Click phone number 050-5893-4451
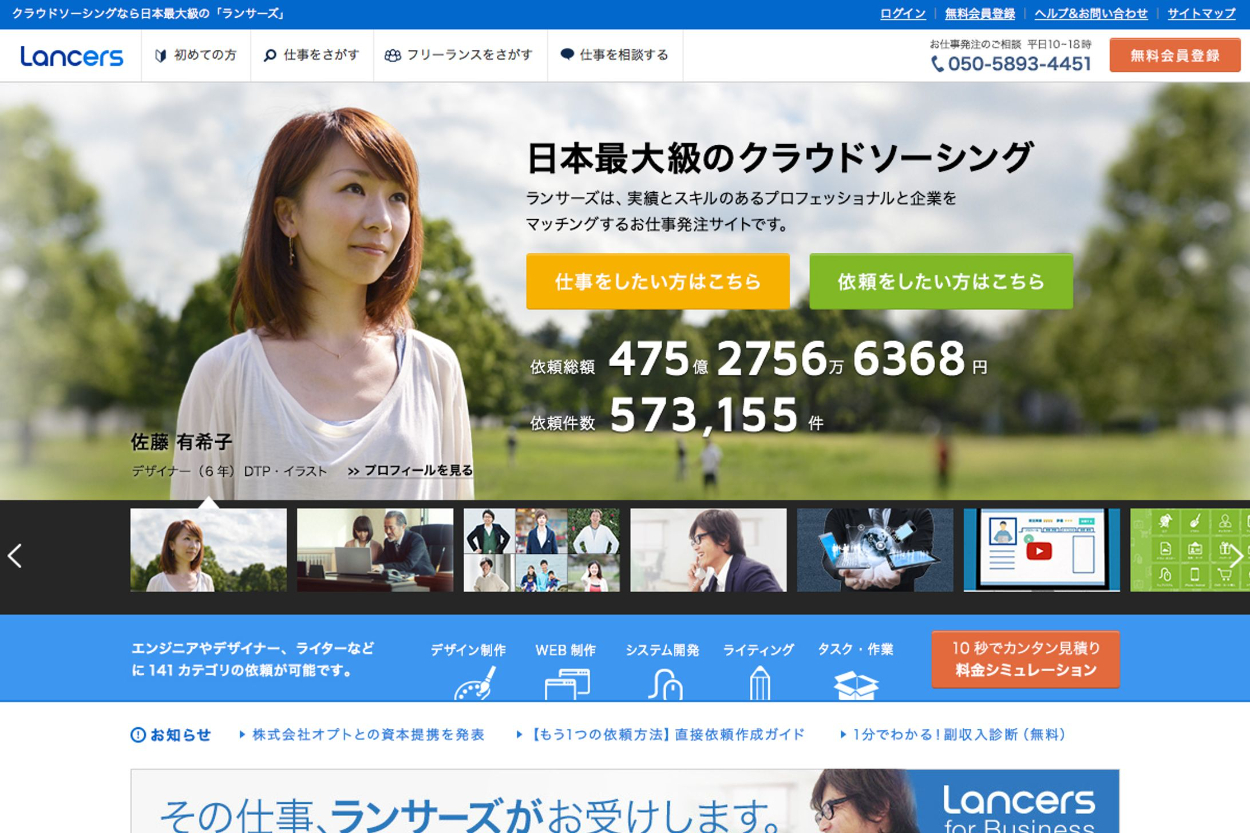 coord(1019,64)
